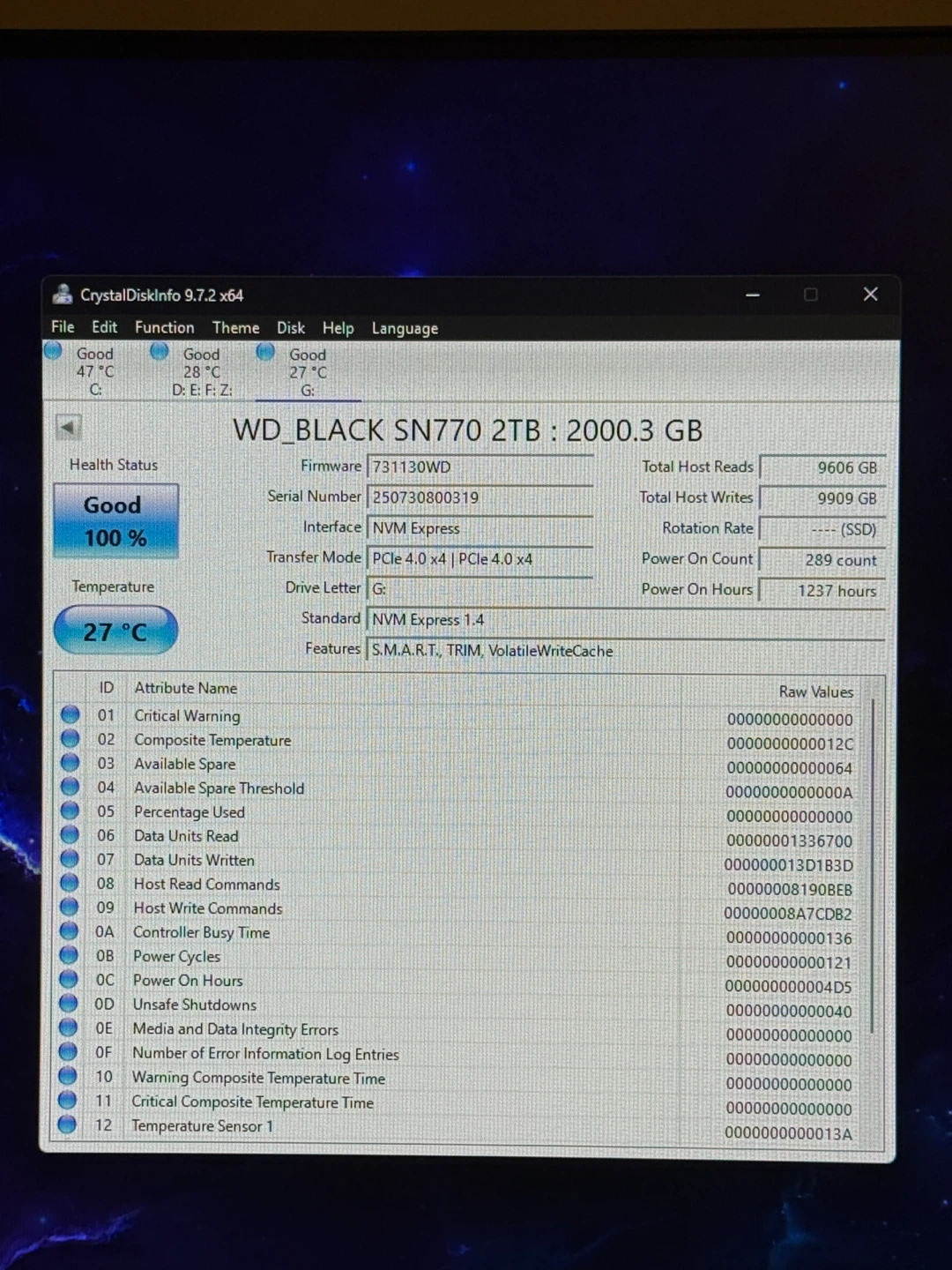This screenshot has height=1270, width=952.
Task: Click the WD_BLACK SN770 2TB disk title
Action: (x=467, y=430)
